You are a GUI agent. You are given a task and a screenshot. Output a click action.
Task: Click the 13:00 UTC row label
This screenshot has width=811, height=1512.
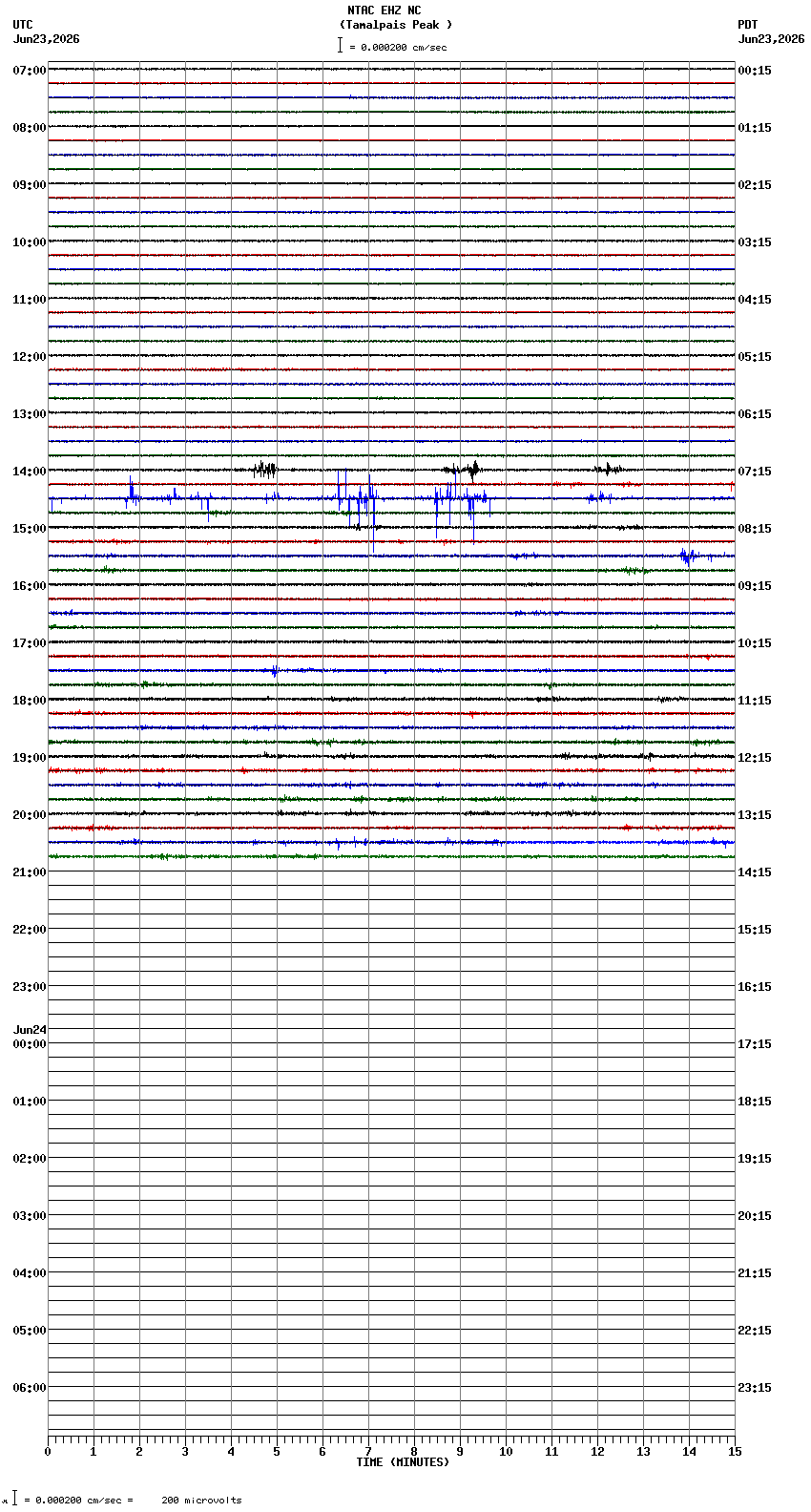tap(30, 414)
